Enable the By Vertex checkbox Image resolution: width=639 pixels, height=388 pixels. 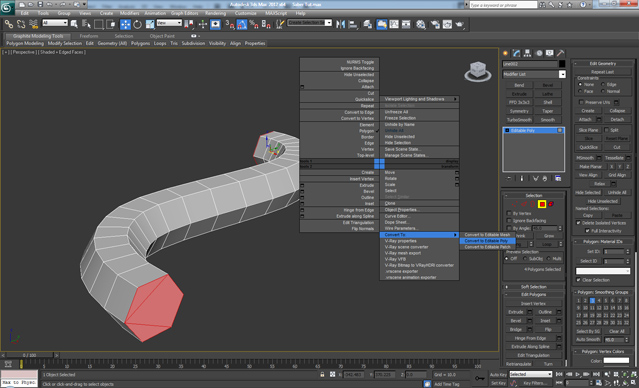509,213
